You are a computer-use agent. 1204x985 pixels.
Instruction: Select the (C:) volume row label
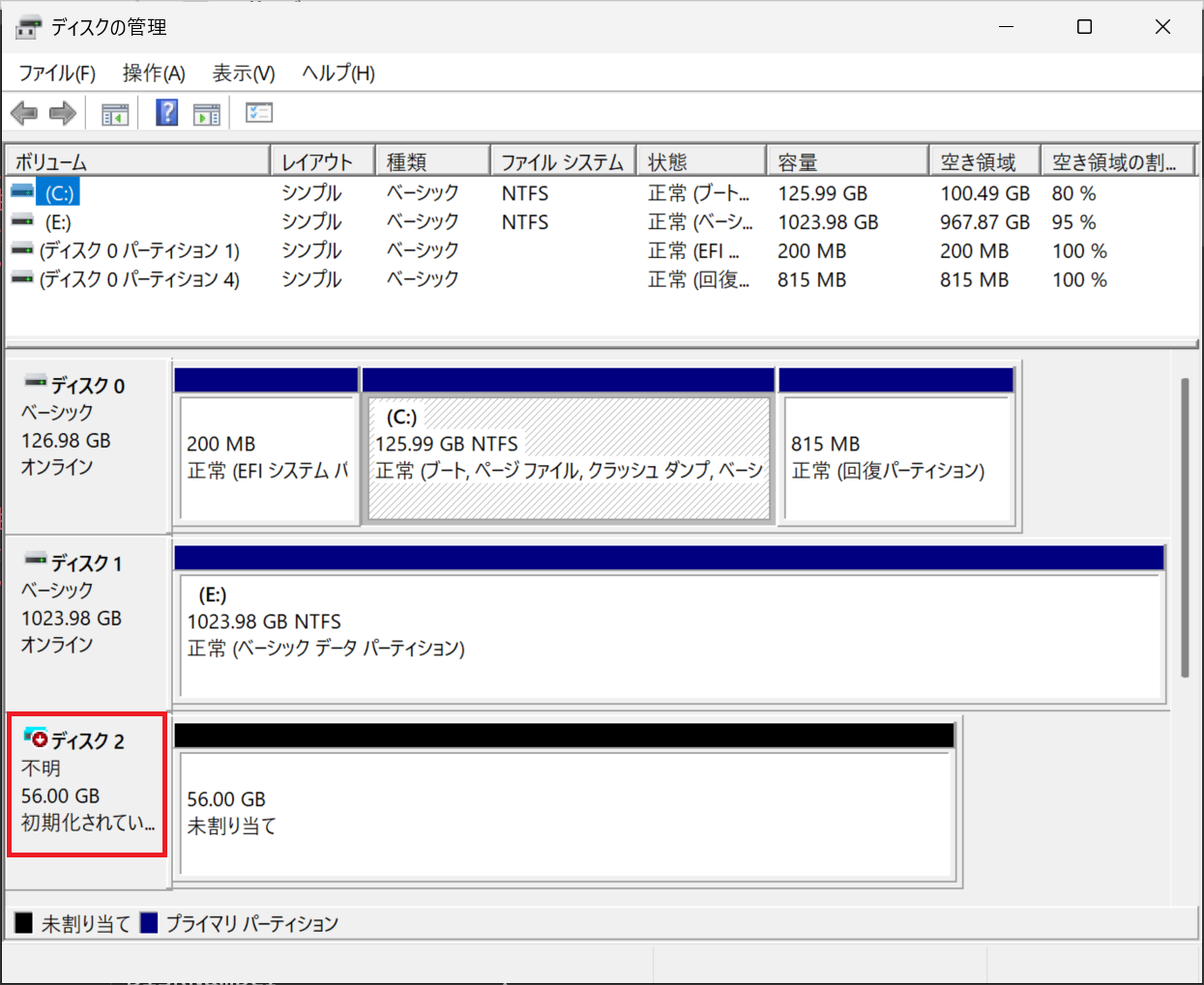tap(59, 193)
